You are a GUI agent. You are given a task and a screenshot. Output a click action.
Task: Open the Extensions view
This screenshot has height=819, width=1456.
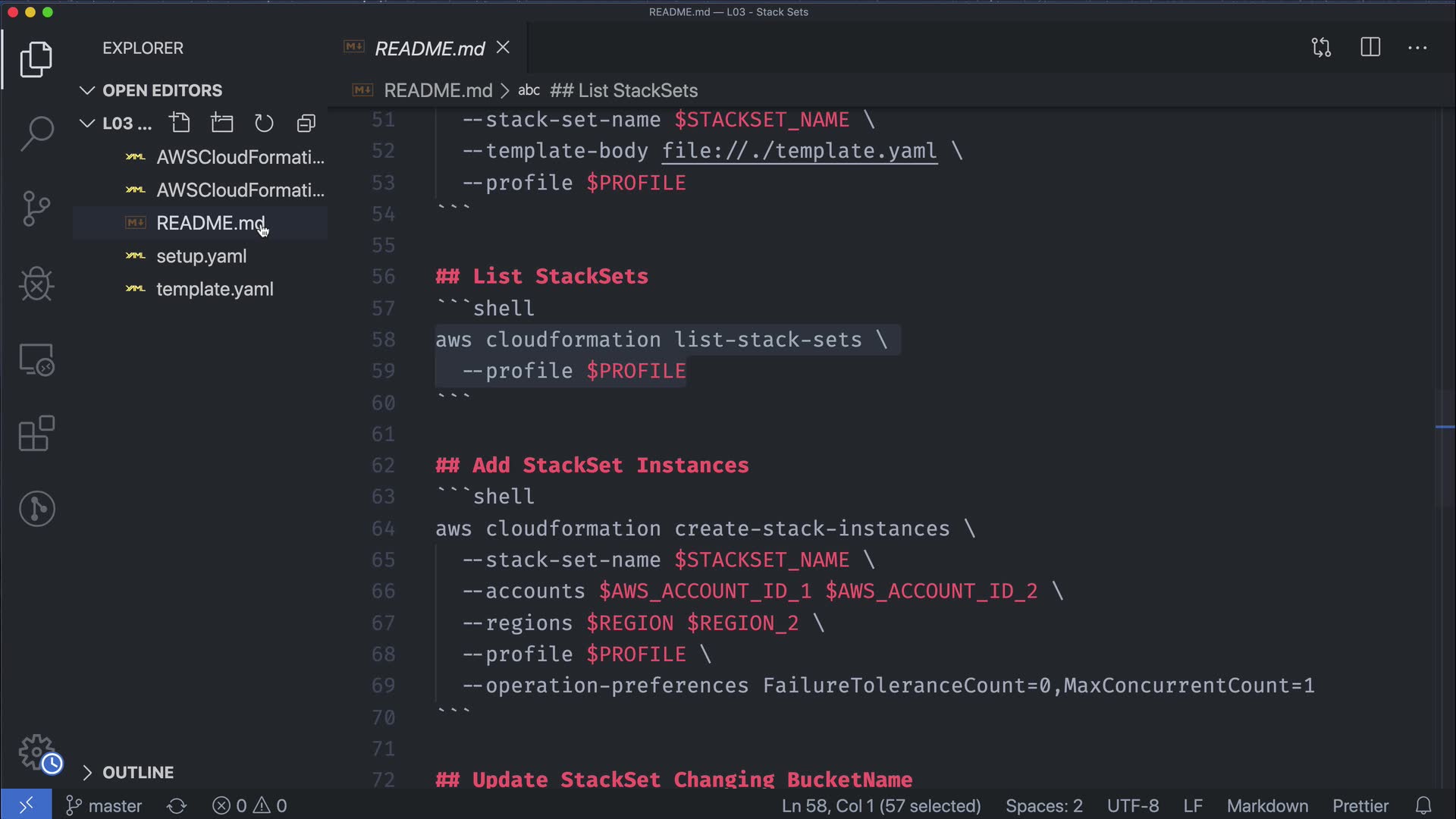[36, 434]
